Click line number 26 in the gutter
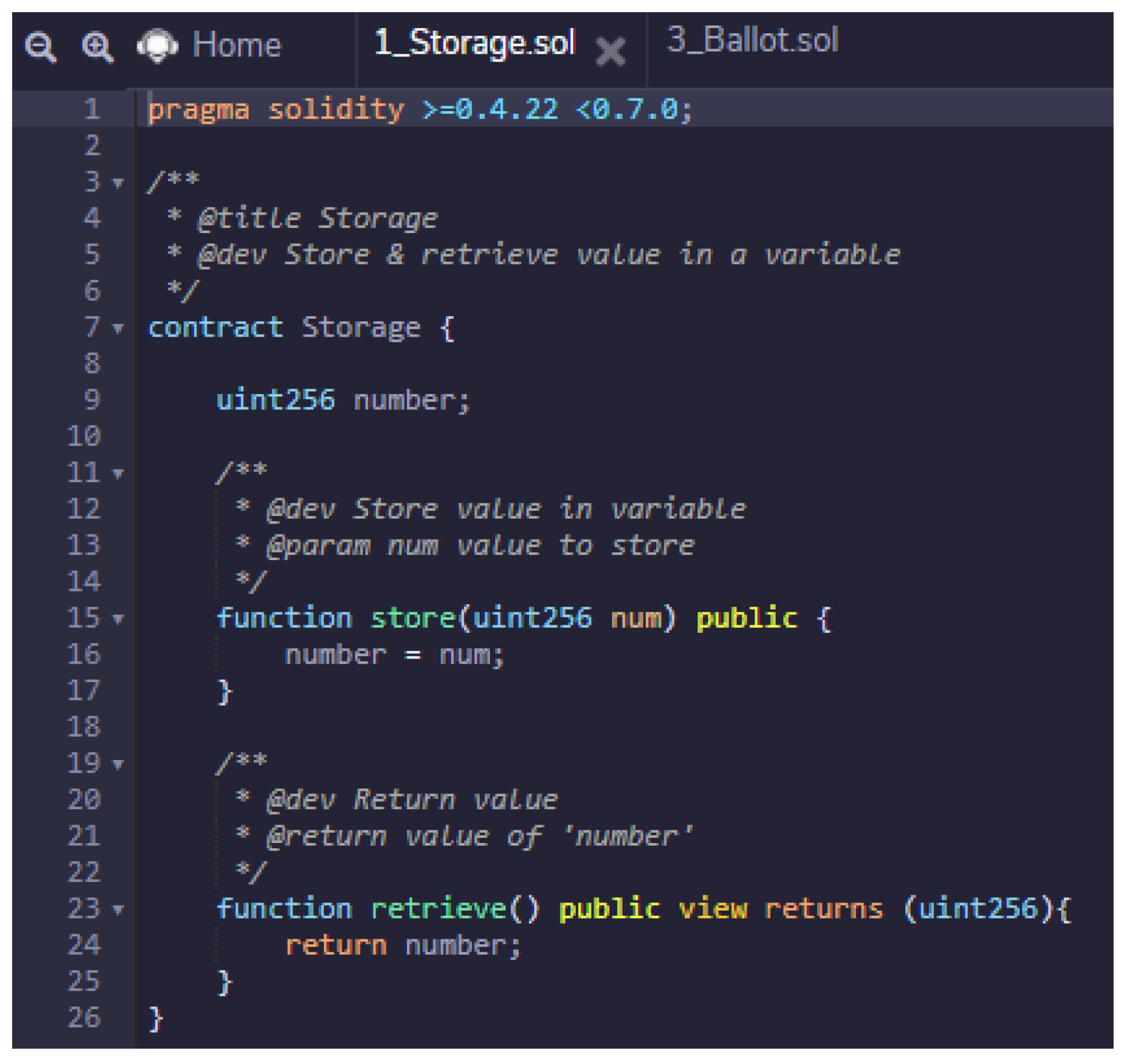The image size is (1127, 1064). [84, 1018]
